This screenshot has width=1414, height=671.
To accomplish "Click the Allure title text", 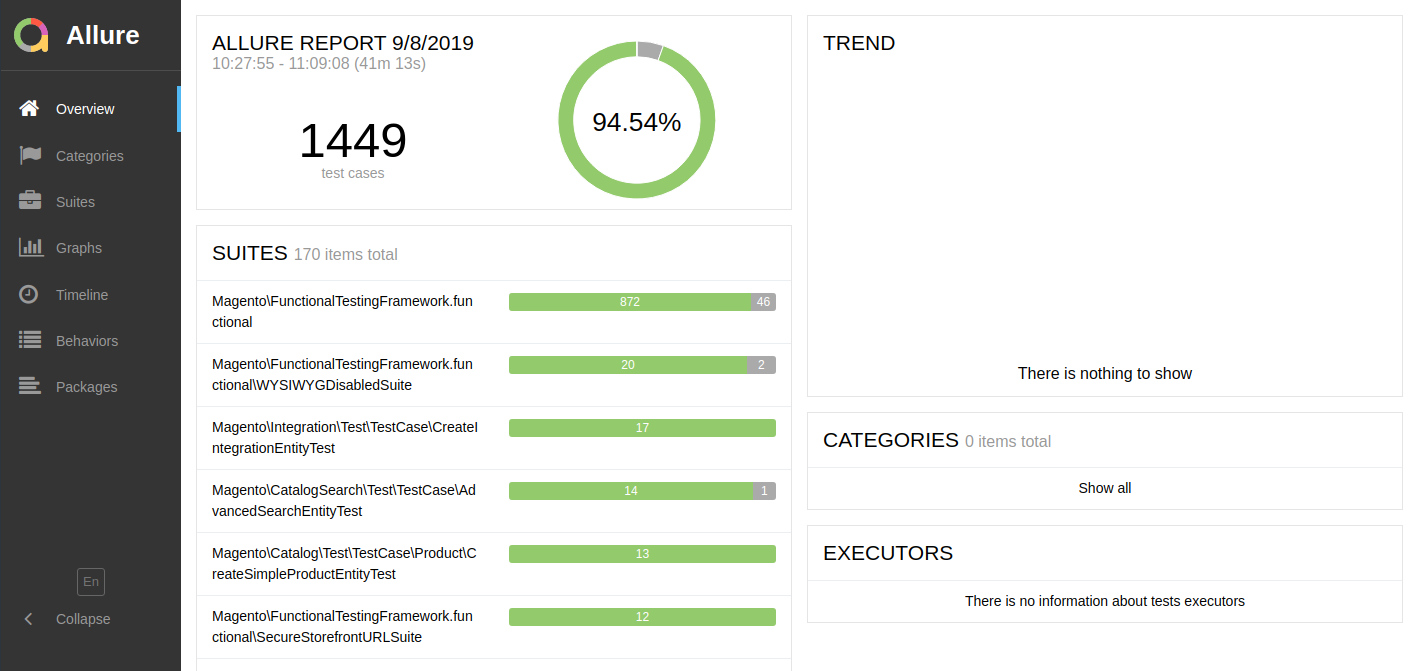I will pyautogui.click(x=103, y=35).
